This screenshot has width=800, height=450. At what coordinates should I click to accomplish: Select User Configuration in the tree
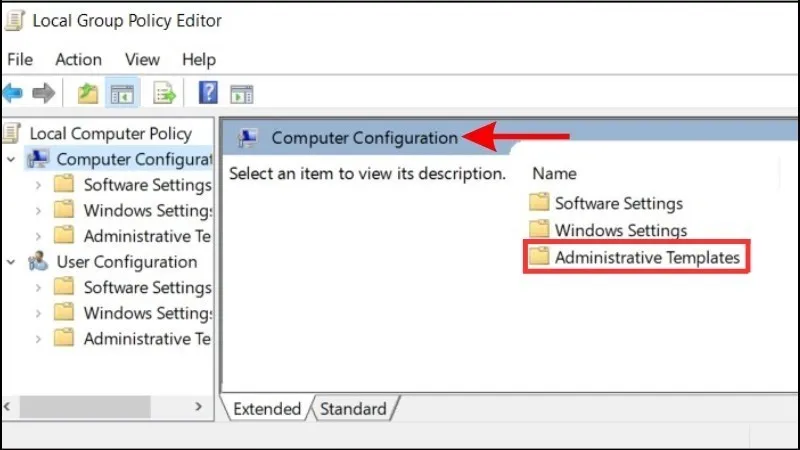tap(127, 262)
